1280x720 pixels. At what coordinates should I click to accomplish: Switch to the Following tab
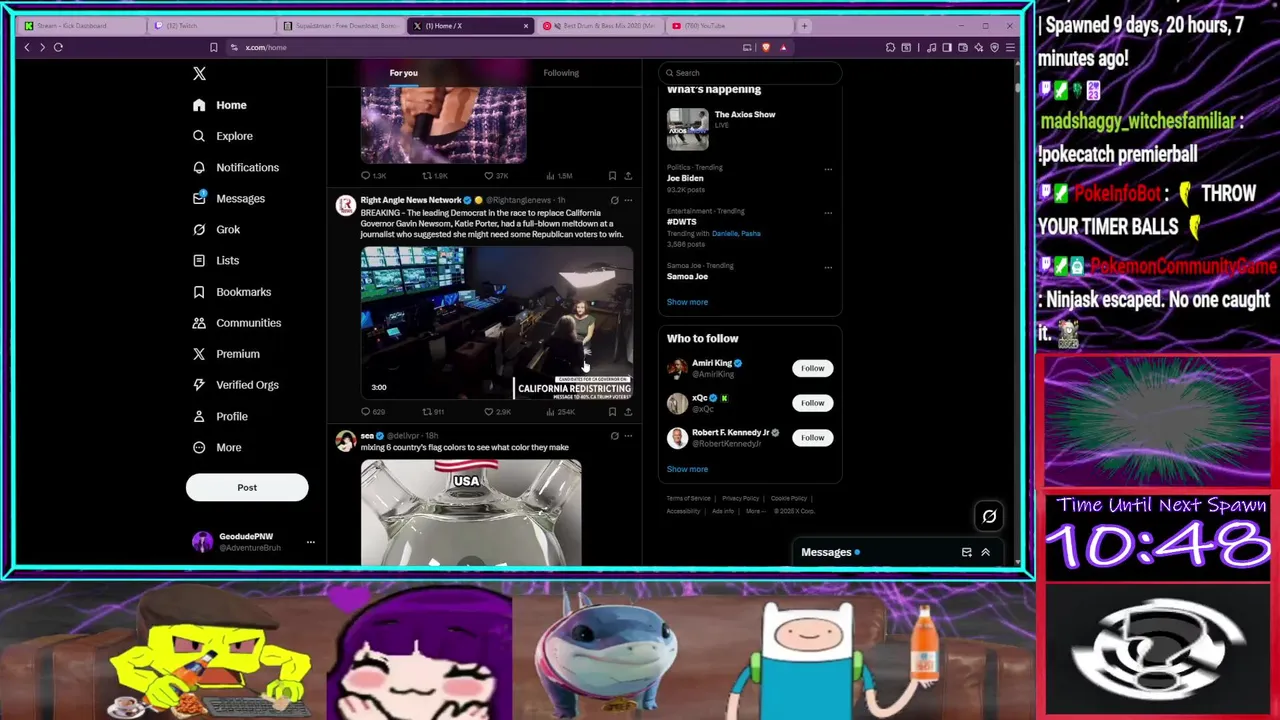[561, 73]
